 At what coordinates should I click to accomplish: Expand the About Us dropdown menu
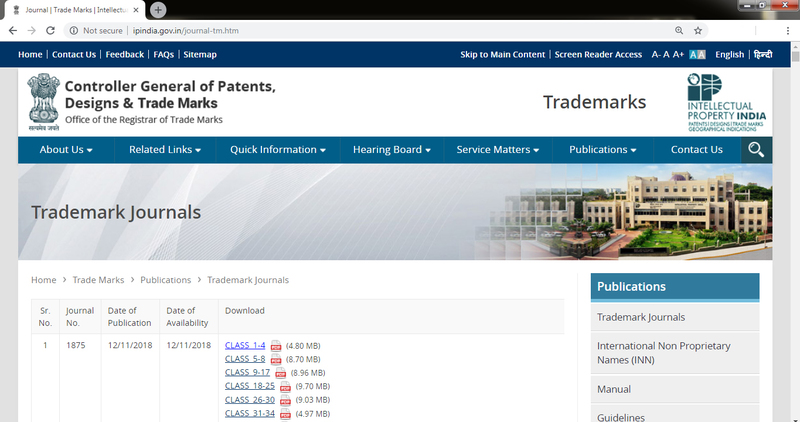66,150
